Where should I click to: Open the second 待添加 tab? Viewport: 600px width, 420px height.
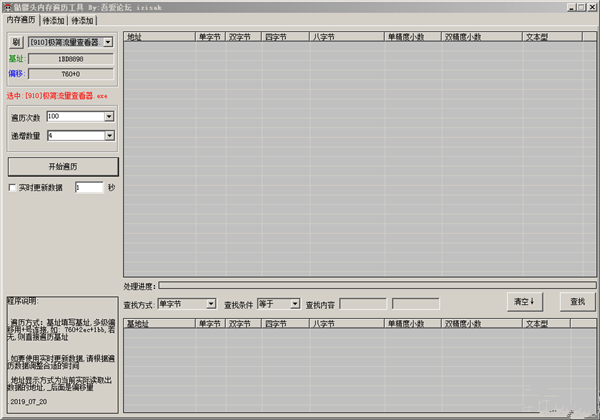point(82,21)
